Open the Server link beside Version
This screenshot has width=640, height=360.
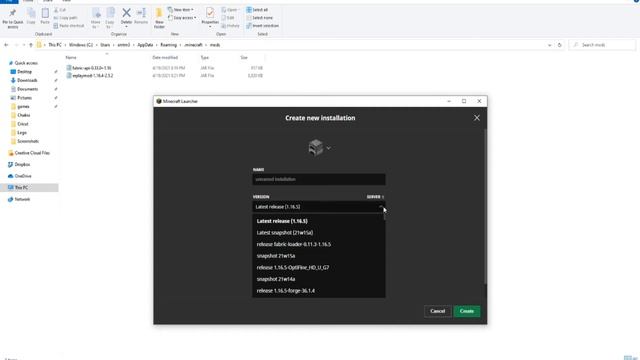(375, 197)
